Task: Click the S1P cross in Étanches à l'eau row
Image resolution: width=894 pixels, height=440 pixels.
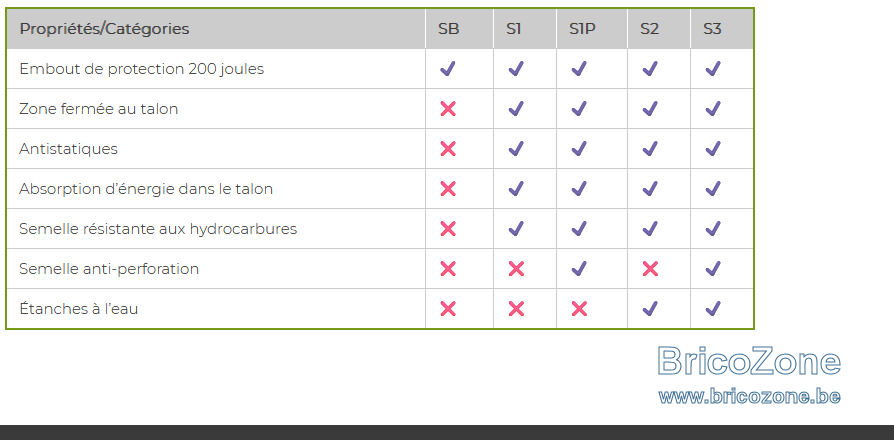Action: [579, 309]
